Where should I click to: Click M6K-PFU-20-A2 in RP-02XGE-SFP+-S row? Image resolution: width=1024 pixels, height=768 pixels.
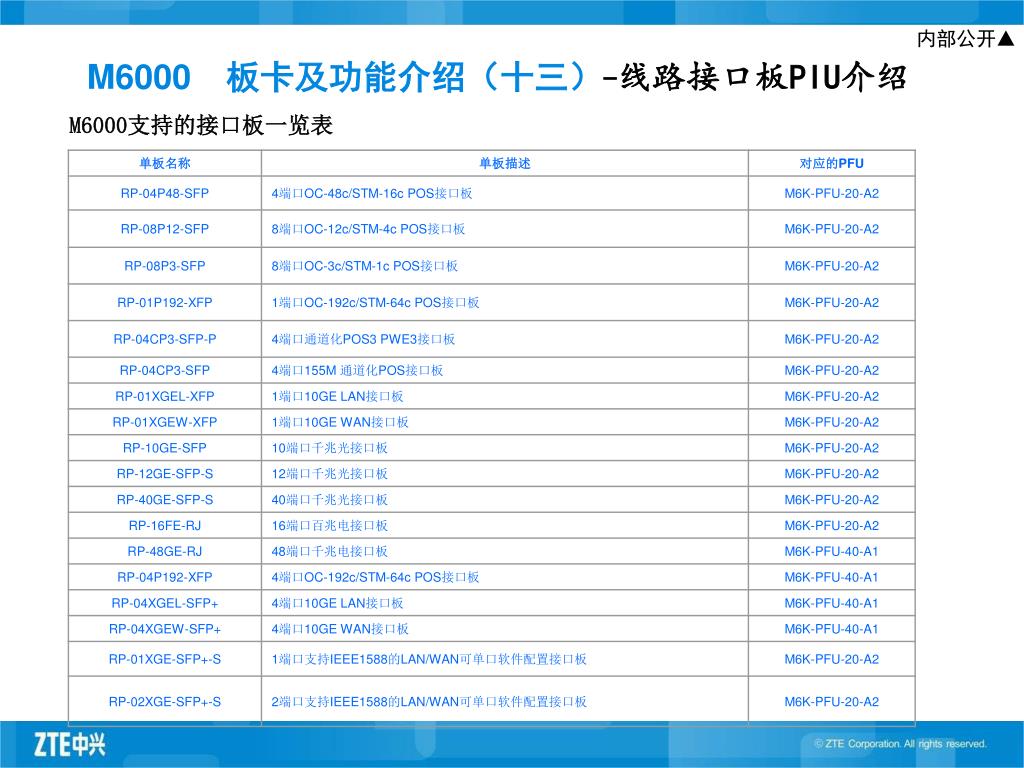pyautogui.click(x=831, y=701)
